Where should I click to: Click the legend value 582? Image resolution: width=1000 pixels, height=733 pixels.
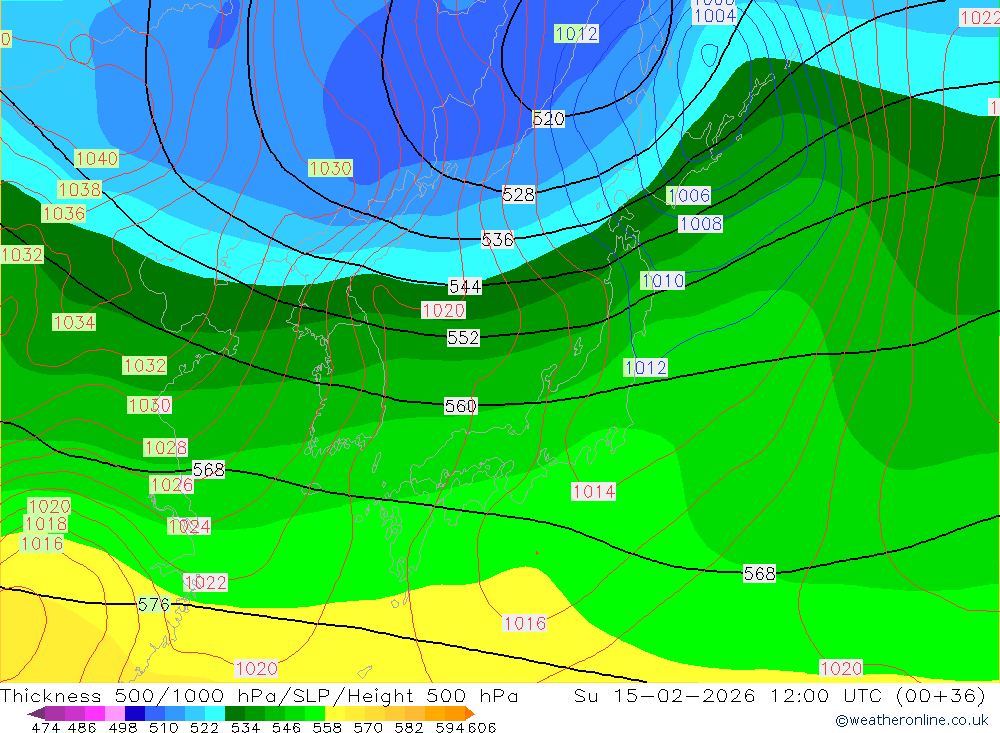coord(408,727)
